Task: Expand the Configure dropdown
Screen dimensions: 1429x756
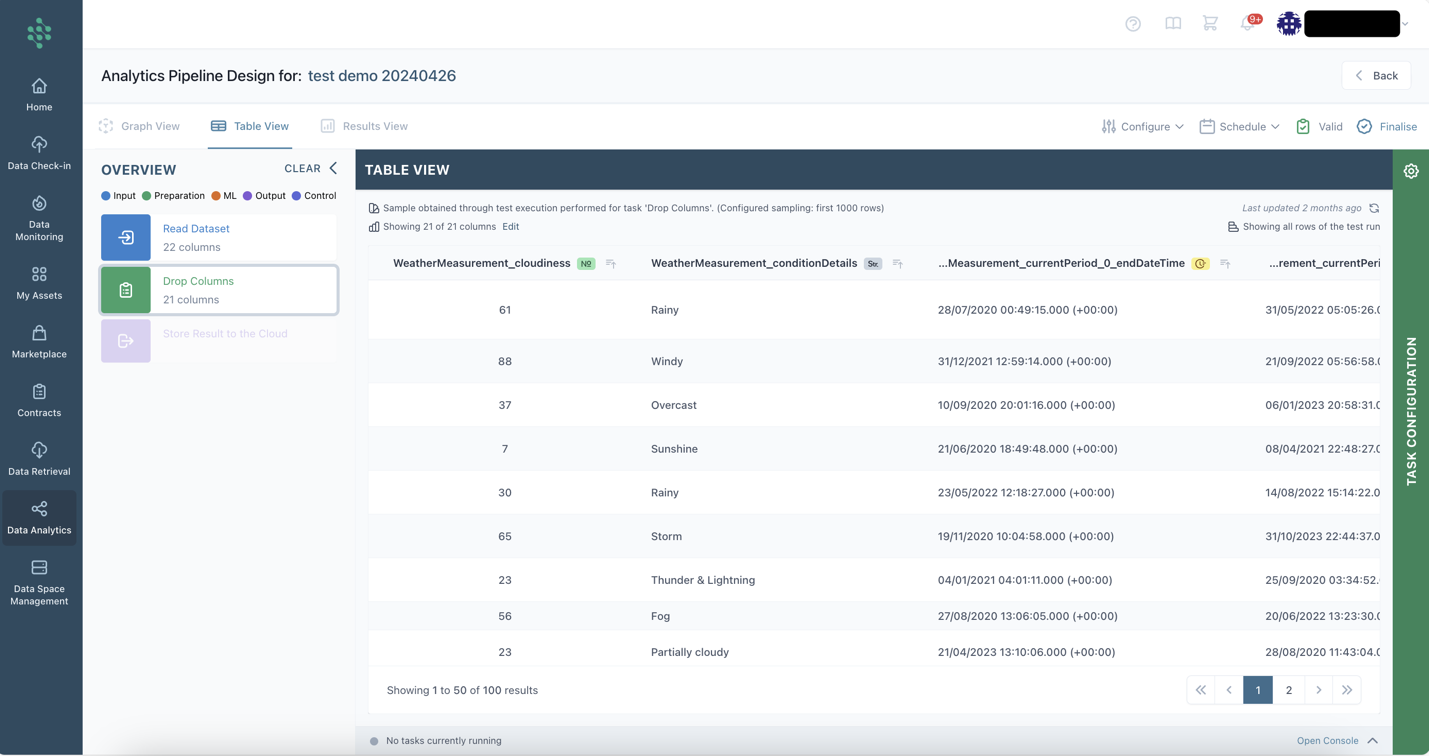Action: click(x=1143, y=127)
